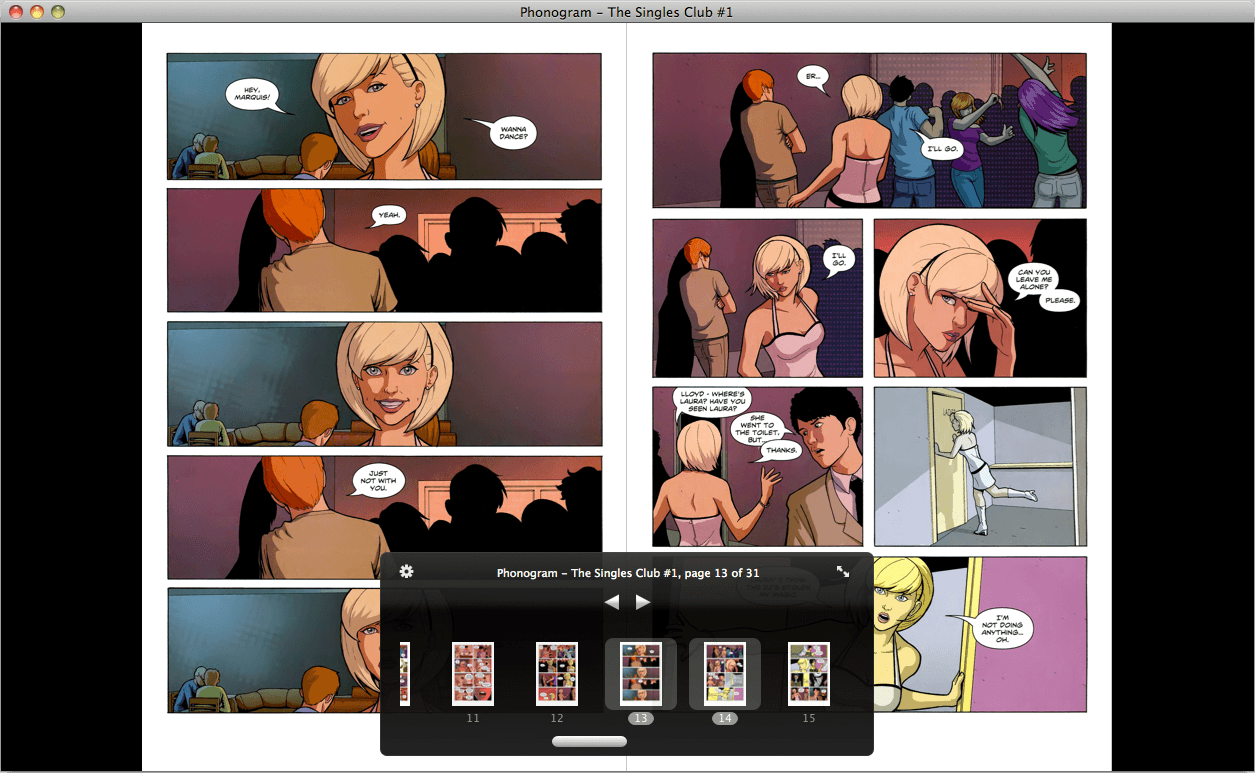Click the 'She went to the toilet, but...' bubble
This screenshot has width=1255, height=773.
coord(758,427)
